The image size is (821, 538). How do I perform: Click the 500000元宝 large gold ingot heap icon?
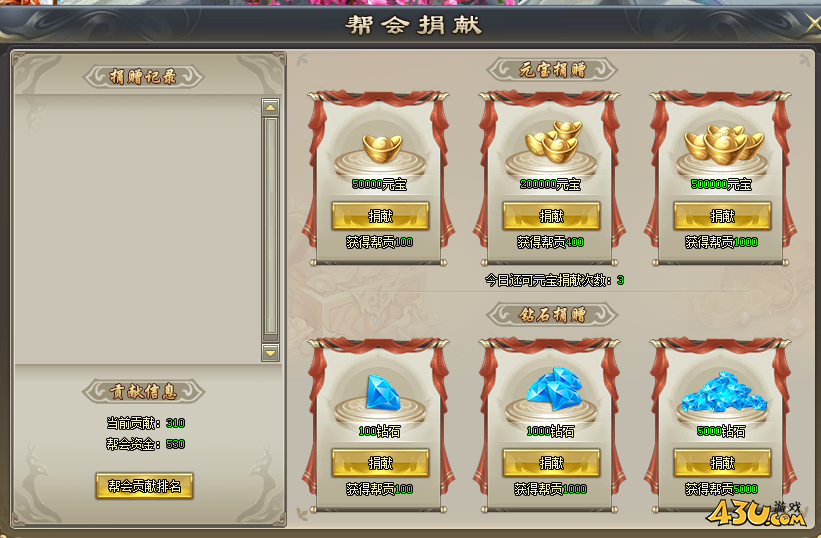724,144
